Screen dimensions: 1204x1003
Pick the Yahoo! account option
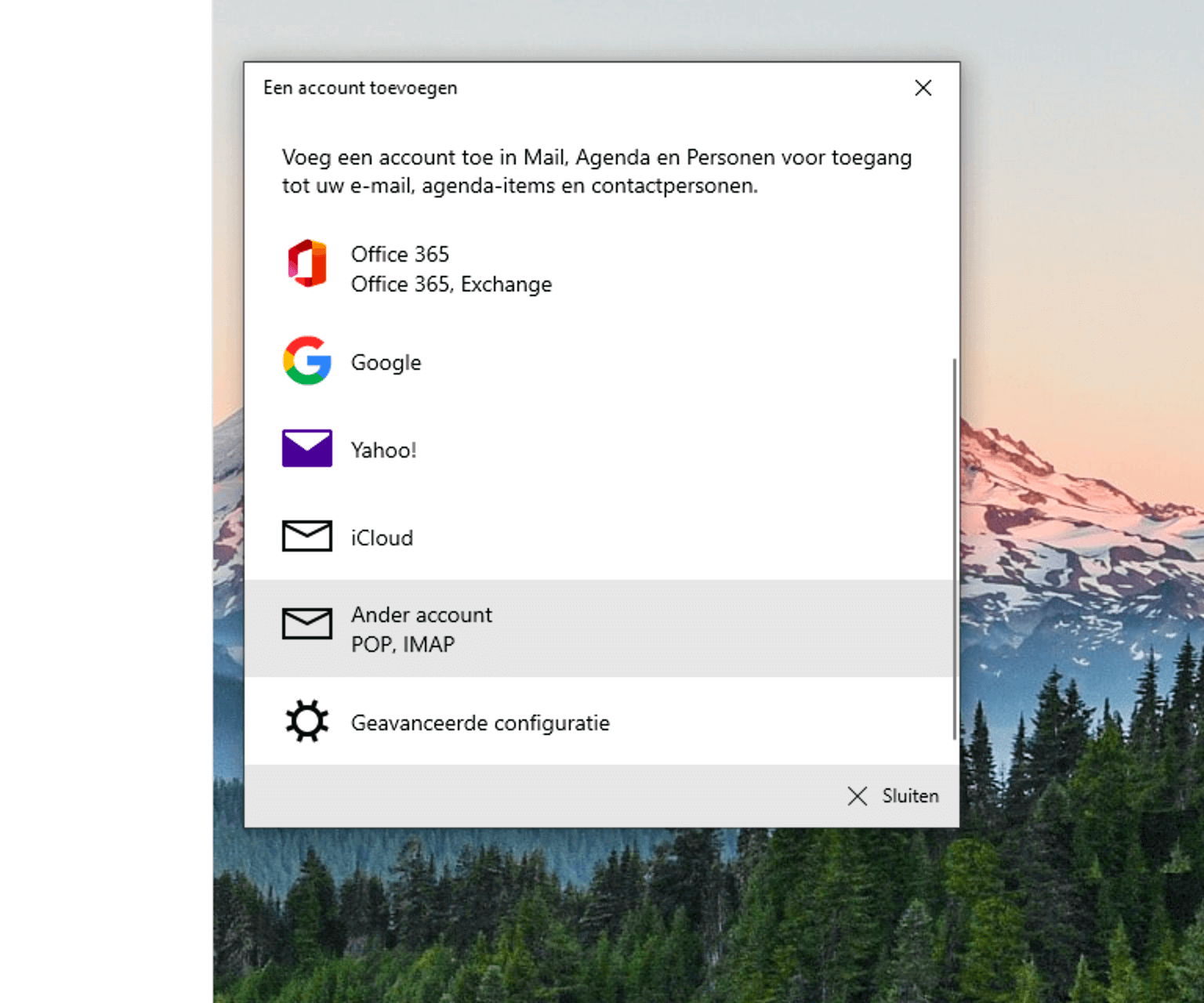coord(383,451)
